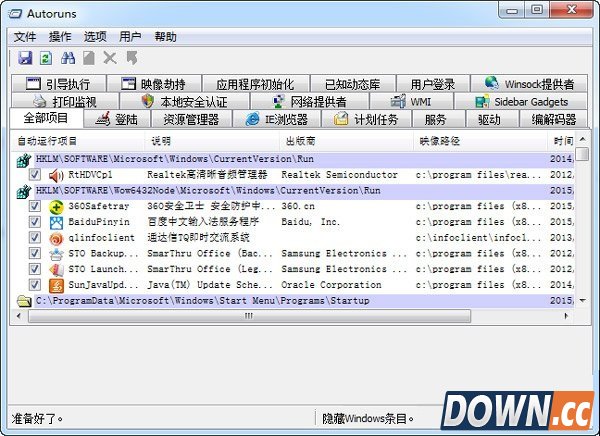This screenshot has height=436, width=600.
Task: Switch to the 映像劫持 tab
Action: pos(153,84)
